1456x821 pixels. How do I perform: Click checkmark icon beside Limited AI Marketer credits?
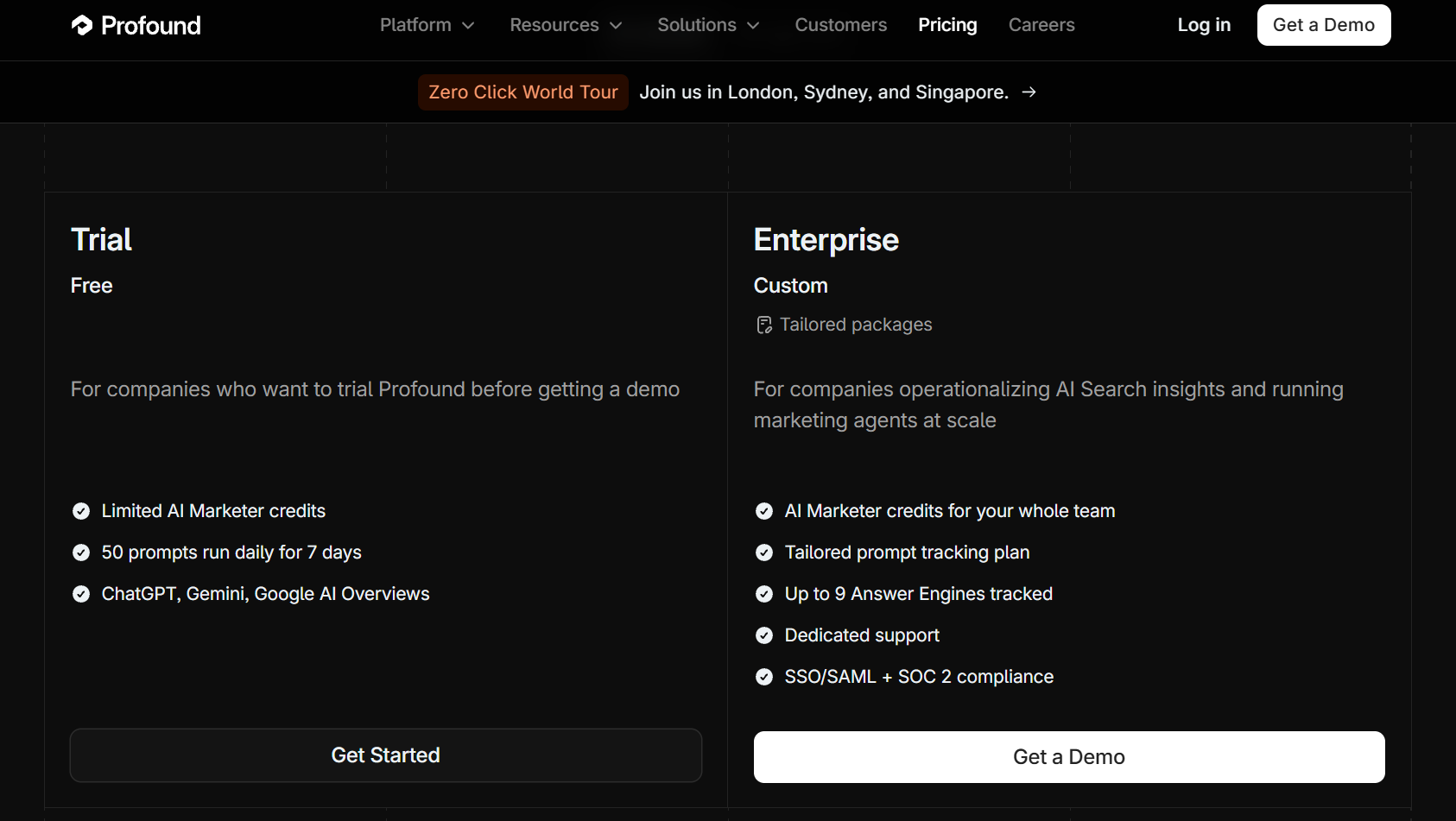pos(81,511)
